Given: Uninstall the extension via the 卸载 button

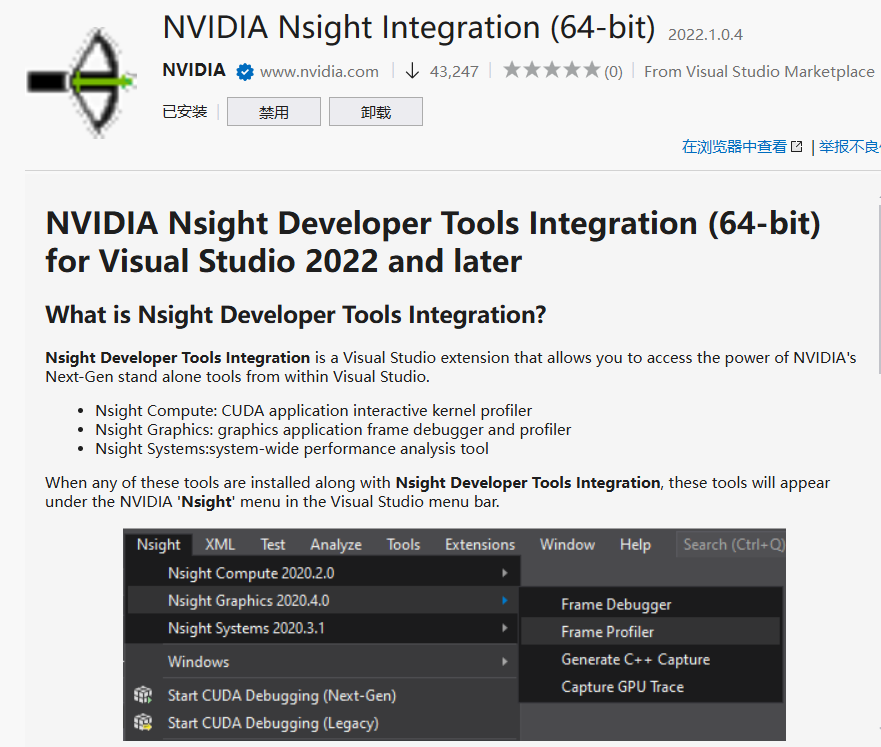Looking at the screenshot, I should [375, 111].
